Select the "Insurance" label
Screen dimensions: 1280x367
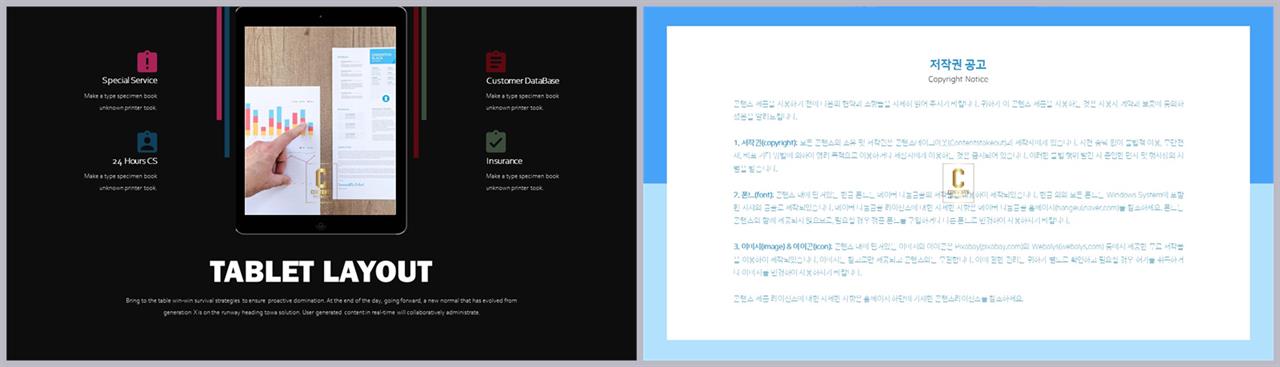(504, 161)
